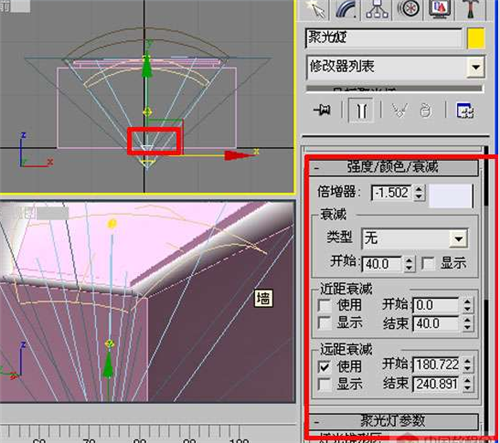The image size is (500, 443).
Task: Toggle Show End Result icon
Action: pos(361,110)
